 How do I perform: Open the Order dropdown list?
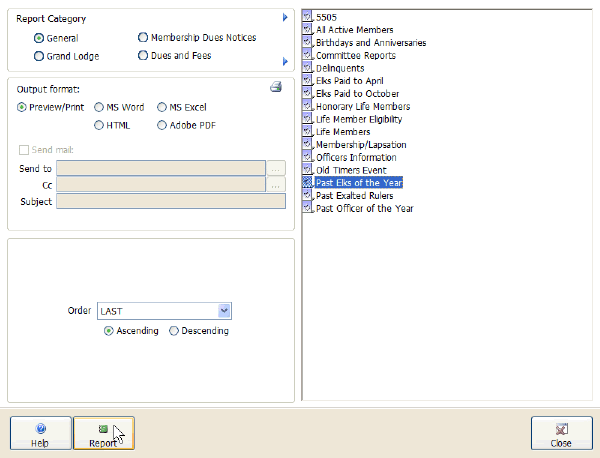[x=224, y=311]
